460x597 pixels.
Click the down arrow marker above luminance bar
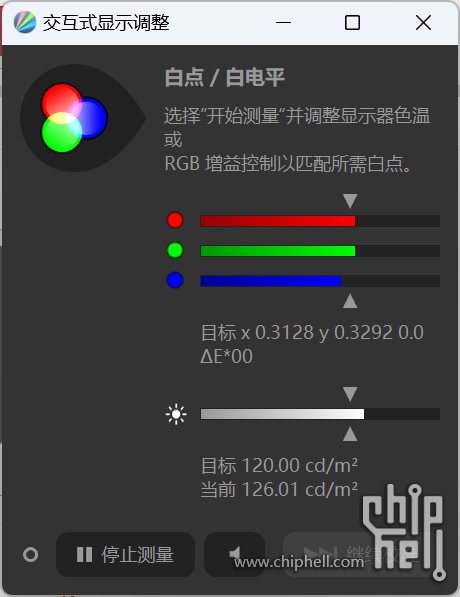[350, 394]
